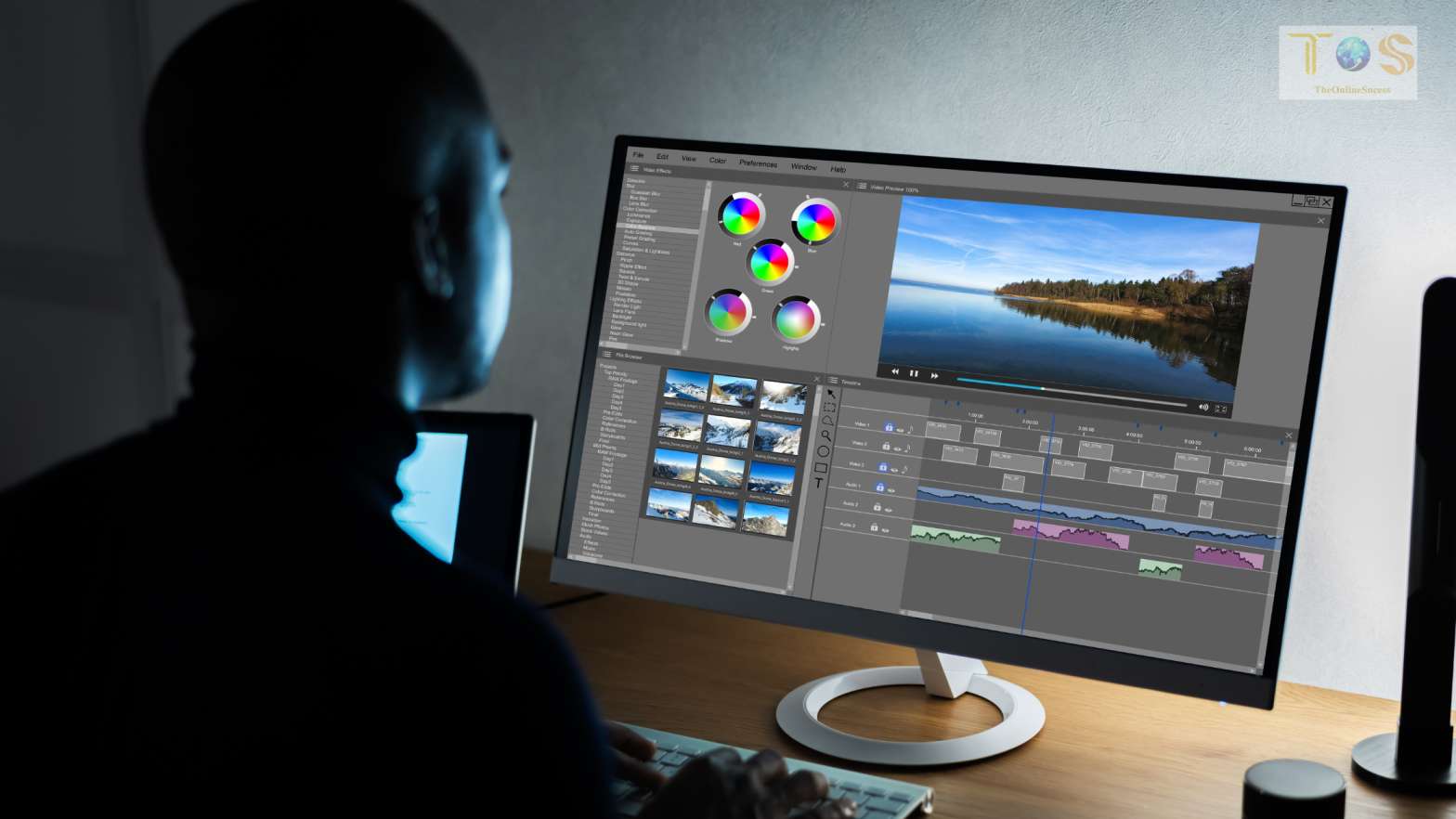Open the File Browser panel hamburger menu
This screenshot has width=1456, height=819.
pos(606,355)
